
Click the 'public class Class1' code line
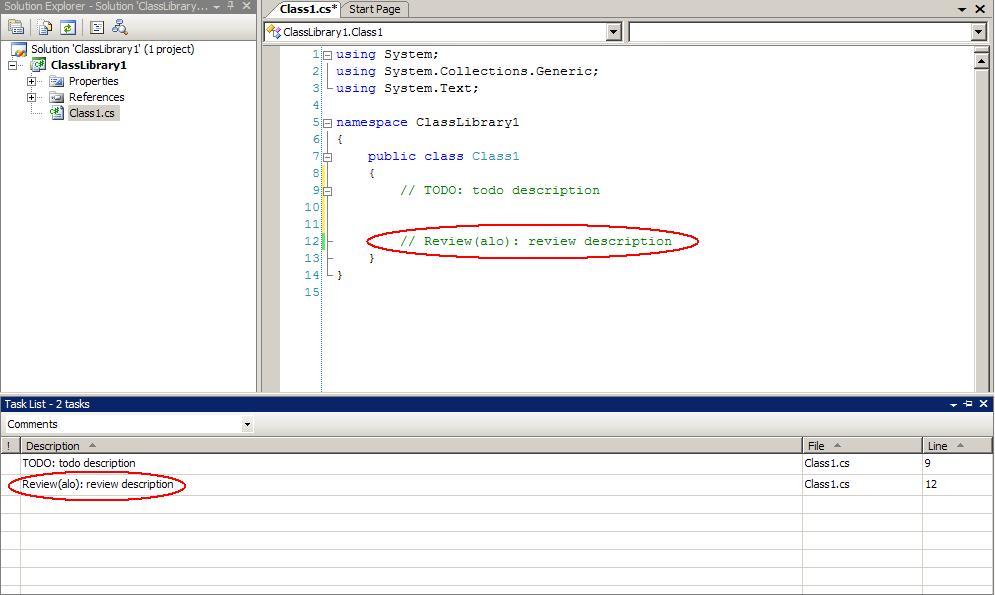444,156
